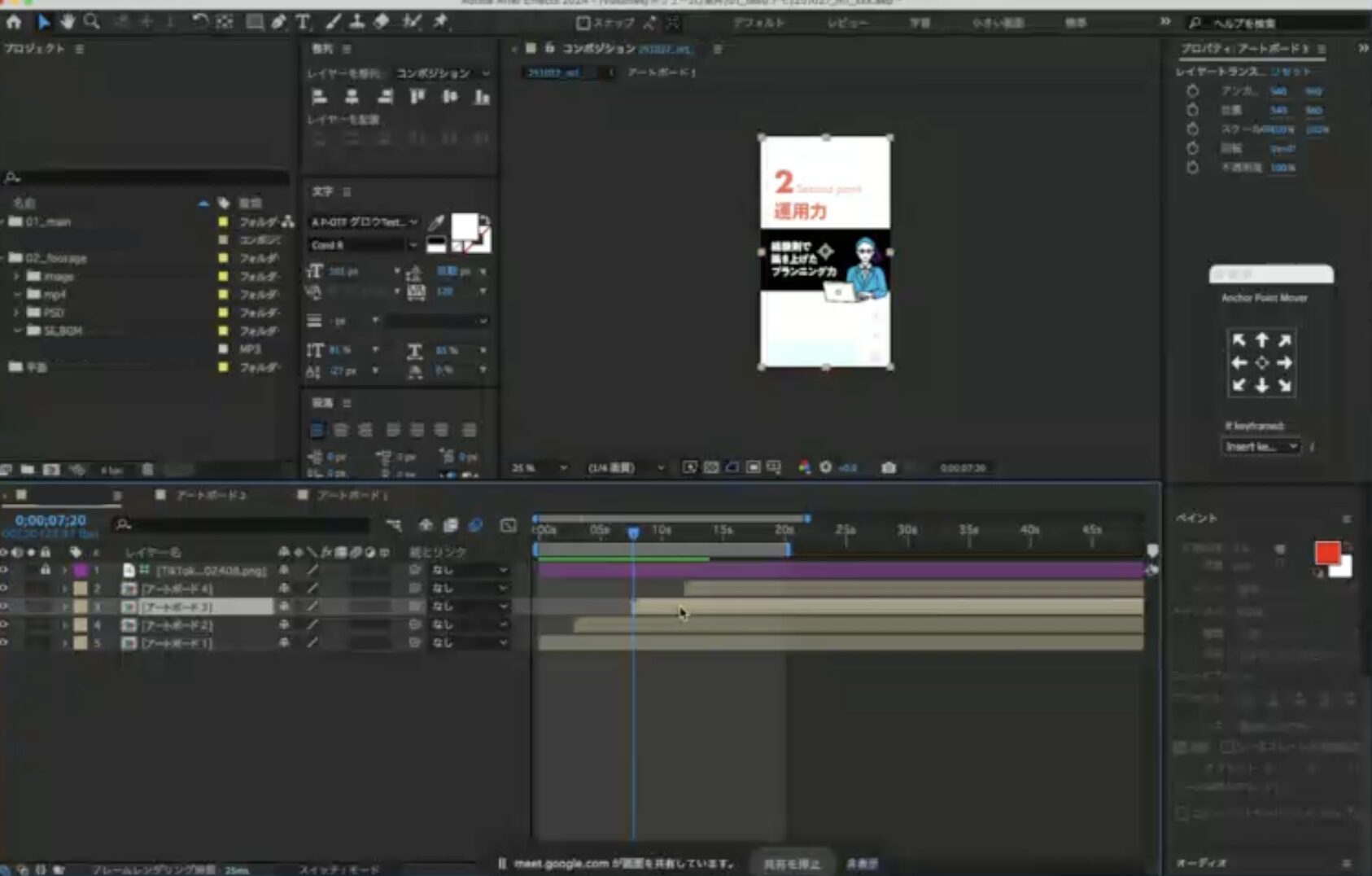Select the Horizontal Type tool
The image size is (1372, 876).
pyautogui.click(x=304, y=22)
